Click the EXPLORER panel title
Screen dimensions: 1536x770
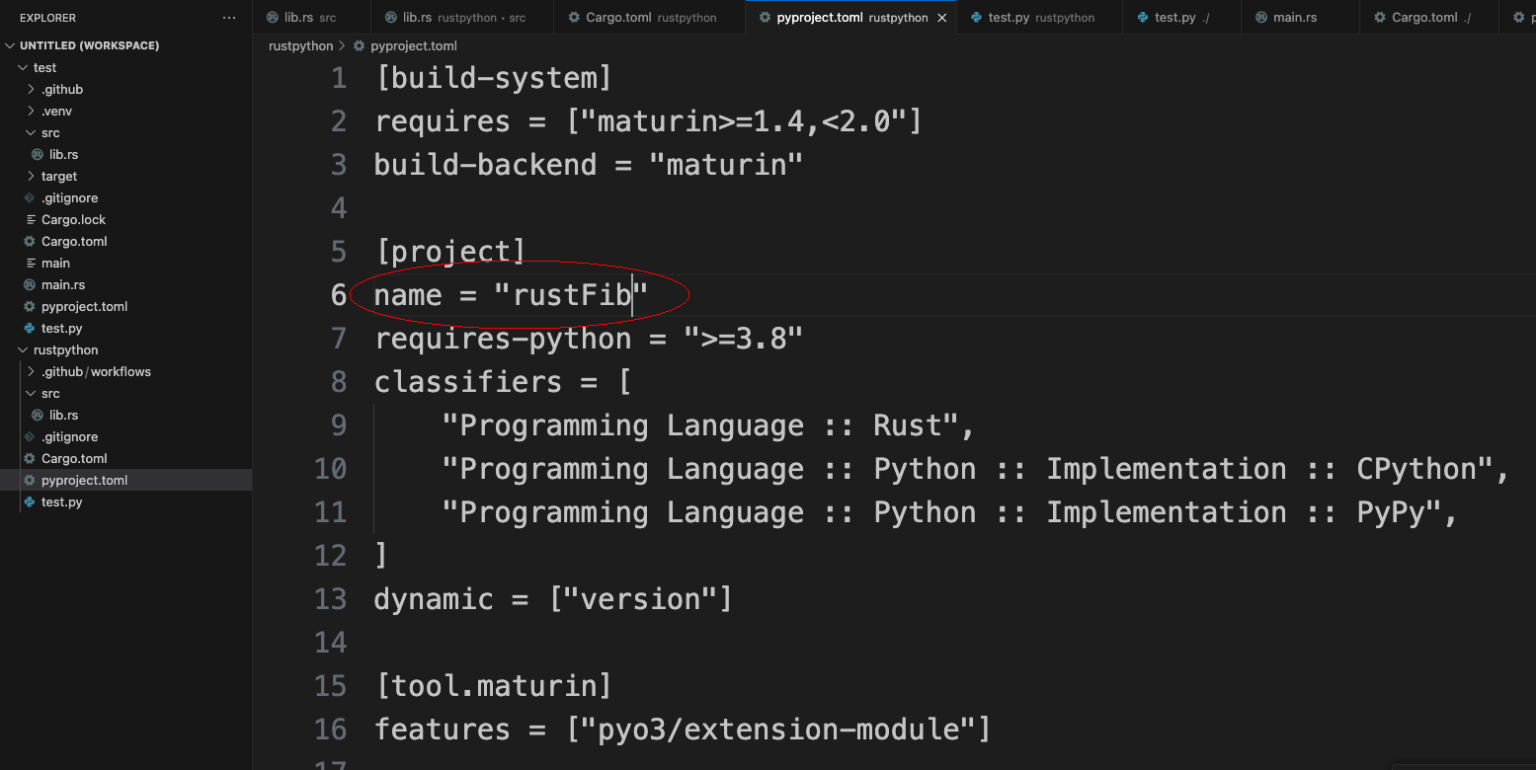[x=47, y=18]
